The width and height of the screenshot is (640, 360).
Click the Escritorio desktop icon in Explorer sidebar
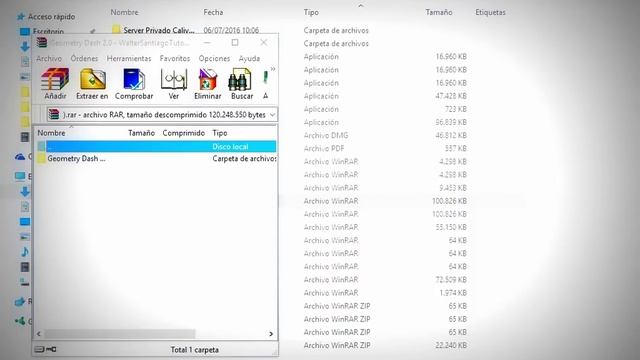click(25, 31)
